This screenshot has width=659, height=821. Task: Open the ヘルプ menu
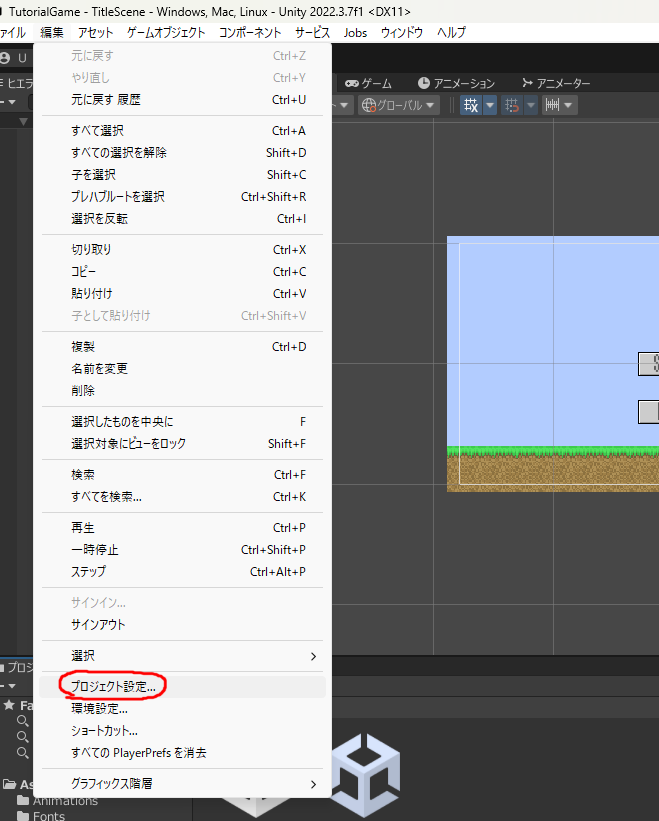(x=451, y=32)
